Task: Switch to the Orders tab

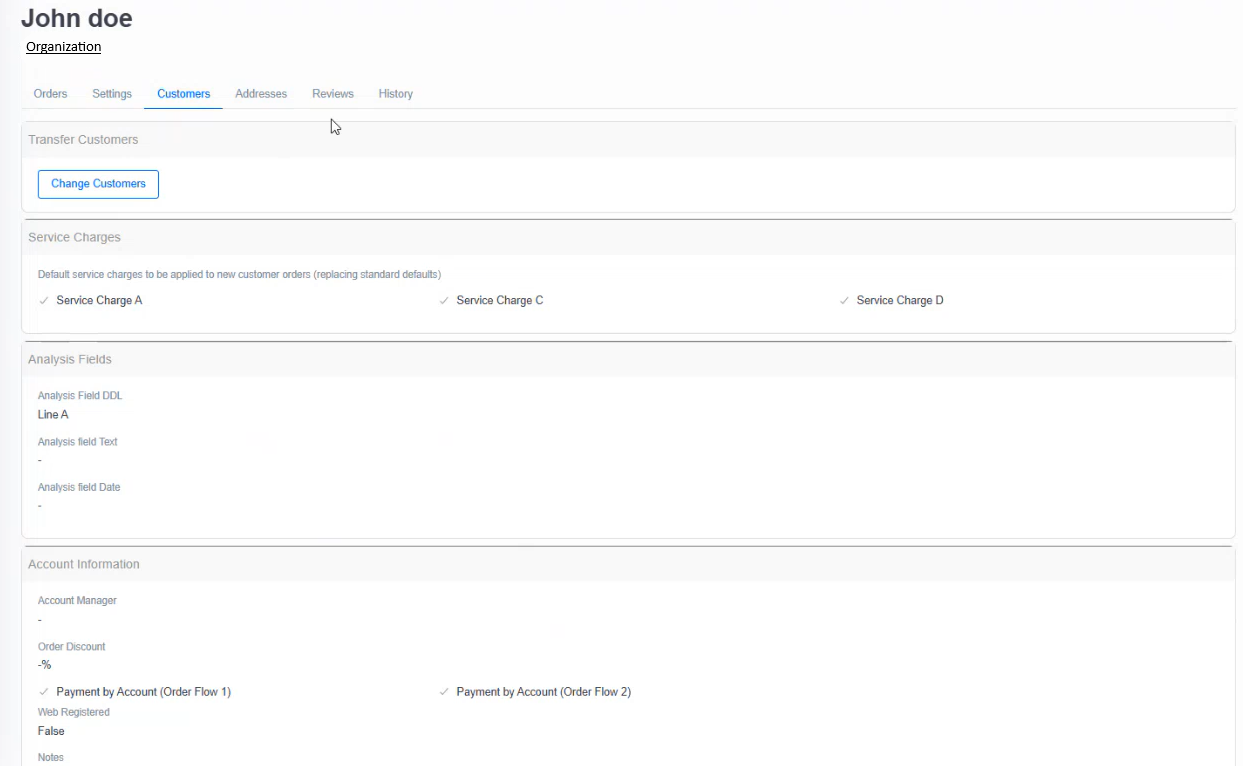Action: [50, 93]
